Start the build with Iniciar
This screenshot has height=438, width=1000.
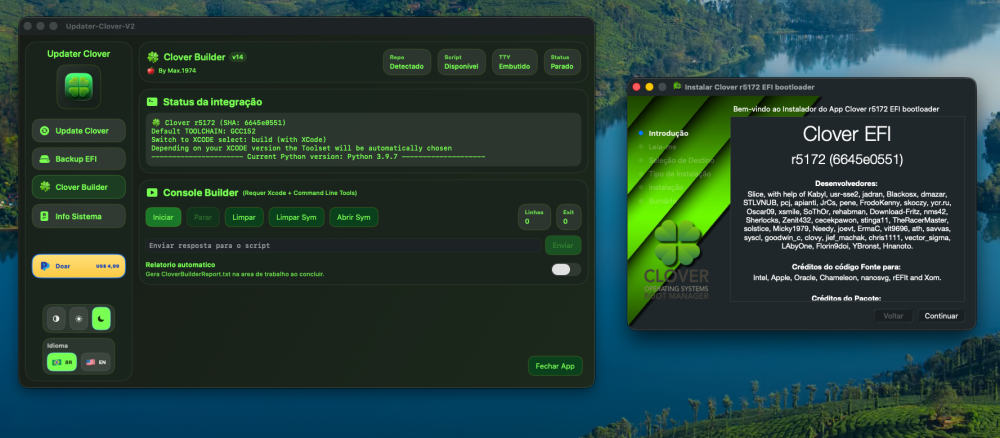point(163,217)
